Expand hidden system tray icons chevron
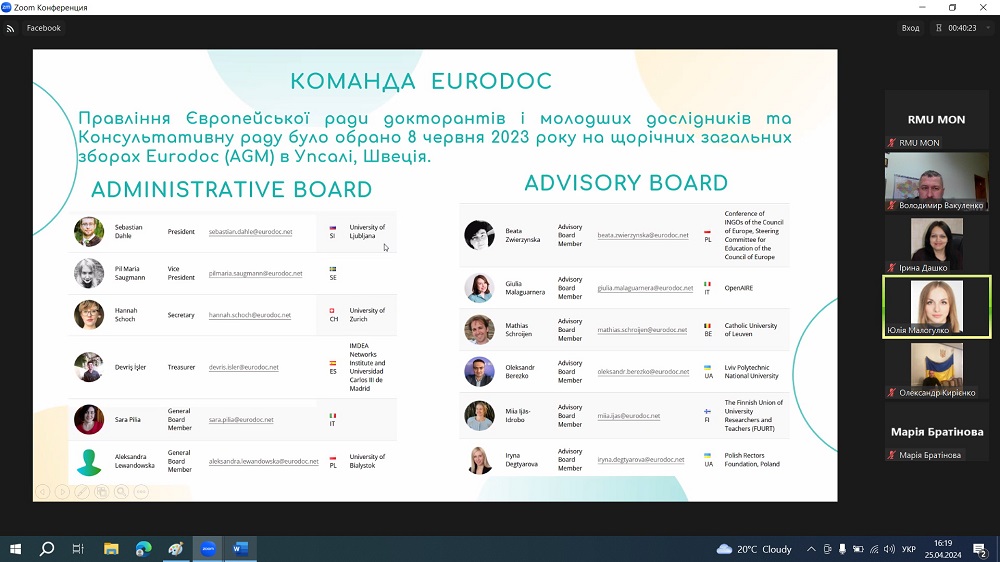 (811, 549)
